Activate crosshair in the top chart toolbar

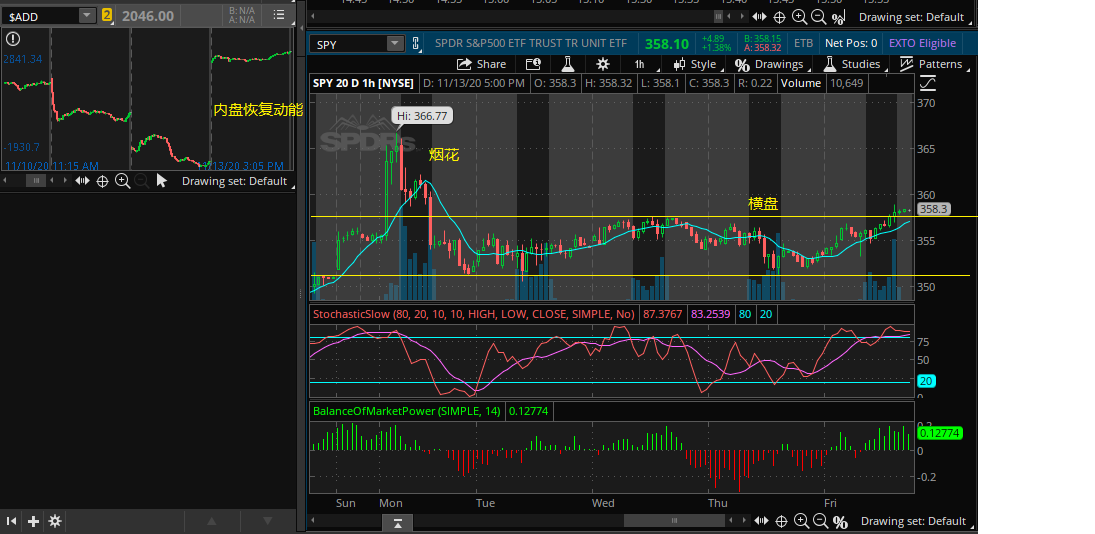pyautogui.click(x=779, y=17)
